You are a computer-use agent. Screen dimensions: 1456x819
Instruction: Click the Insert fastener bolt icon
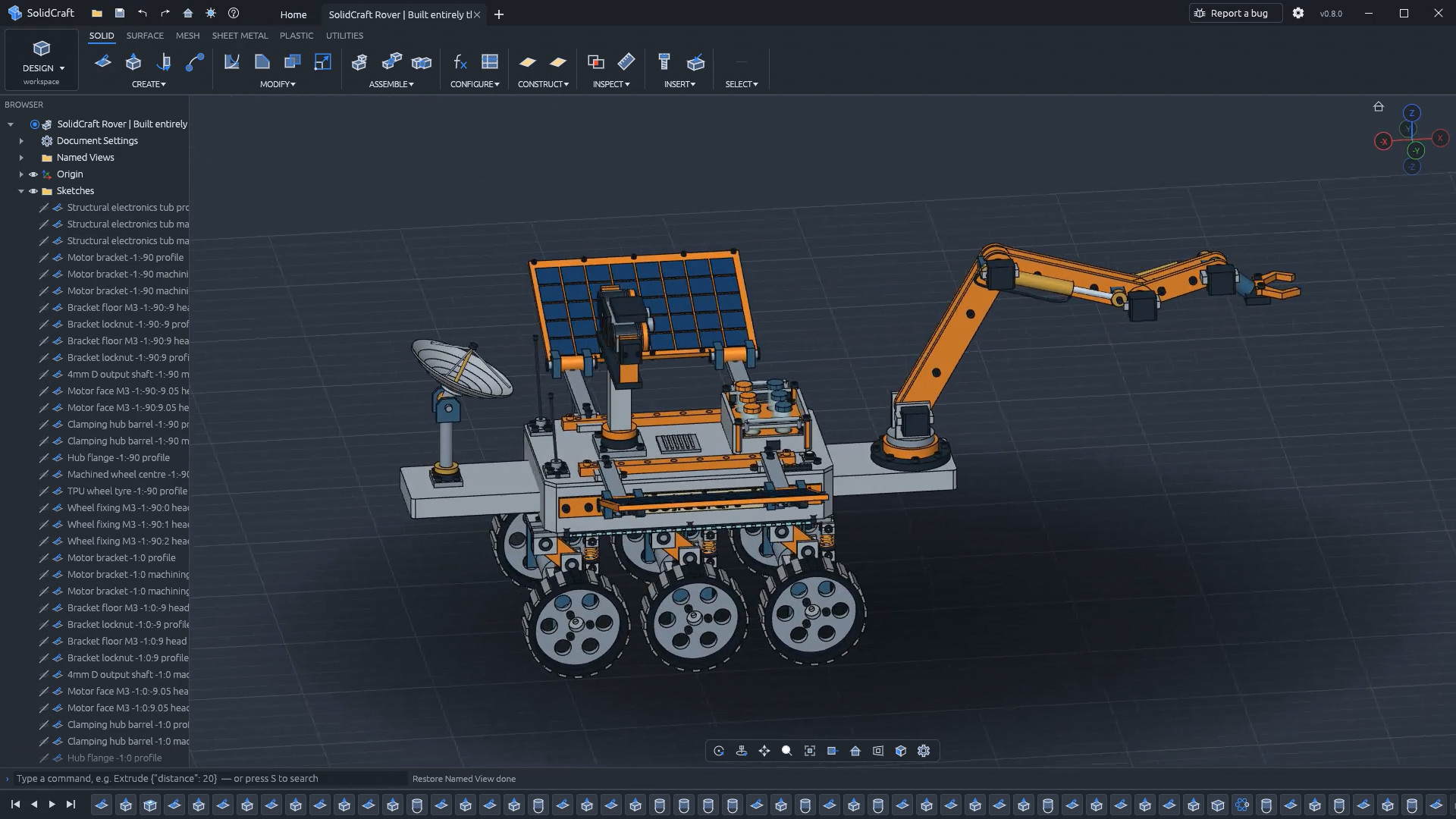(x=664, y=62)
